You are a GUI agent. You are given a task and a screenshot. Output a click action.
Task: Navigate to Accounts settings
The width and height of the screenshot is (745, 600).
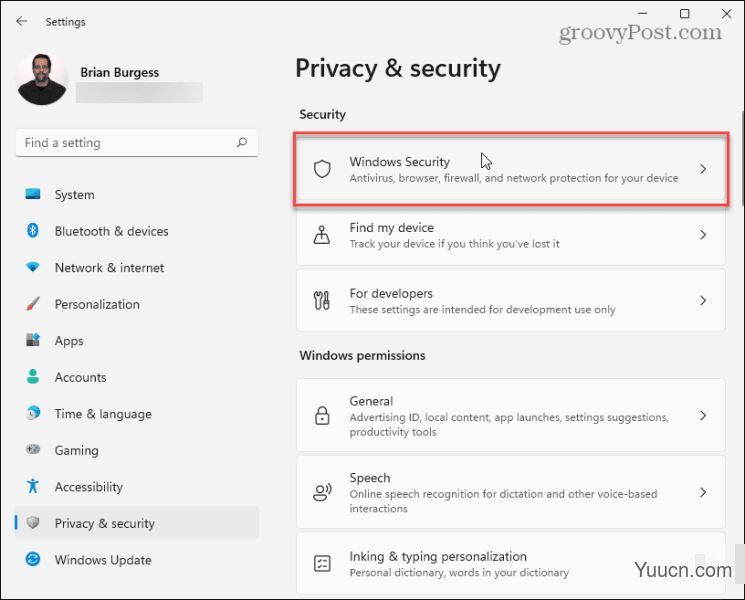[x=137, y=377]
